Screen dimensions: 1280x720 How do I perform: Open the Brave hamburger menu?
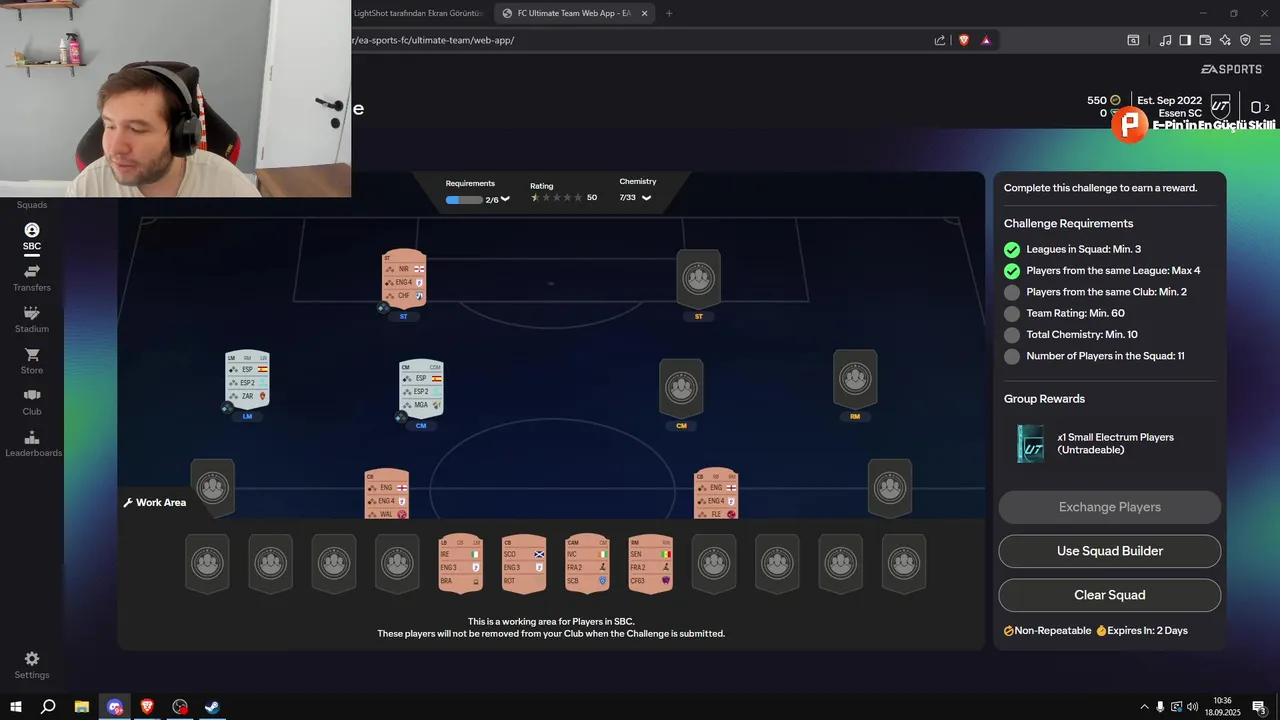(x=1266, y=40)
